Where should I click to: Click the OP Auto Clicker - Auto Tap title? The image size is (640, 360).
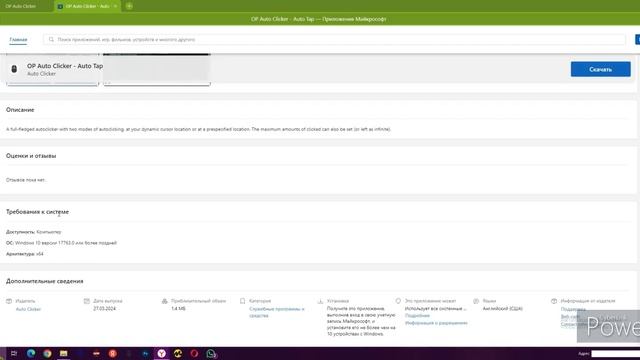pos(65,66)
